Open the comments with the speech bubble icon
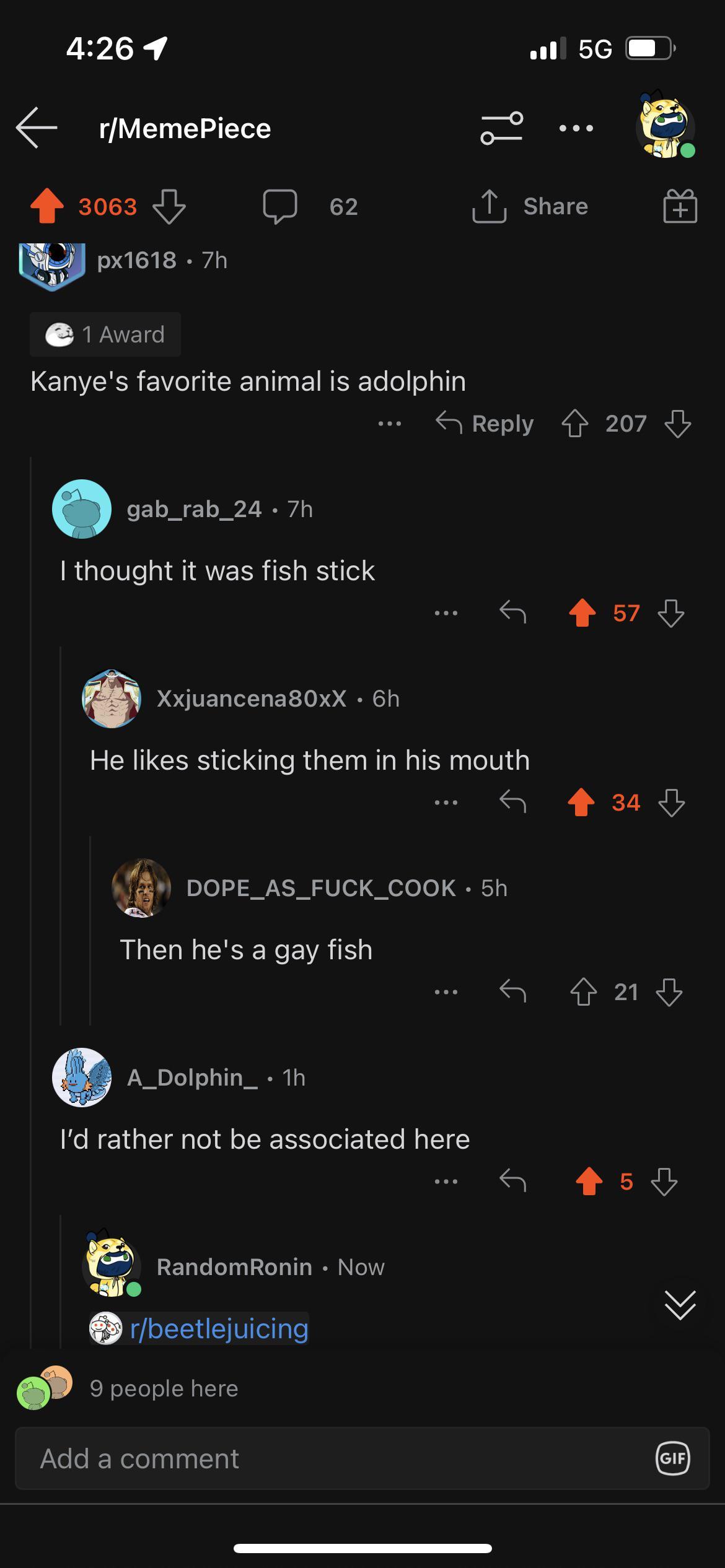The height and width of the screenshot is (1568, 725). [281, 207]
